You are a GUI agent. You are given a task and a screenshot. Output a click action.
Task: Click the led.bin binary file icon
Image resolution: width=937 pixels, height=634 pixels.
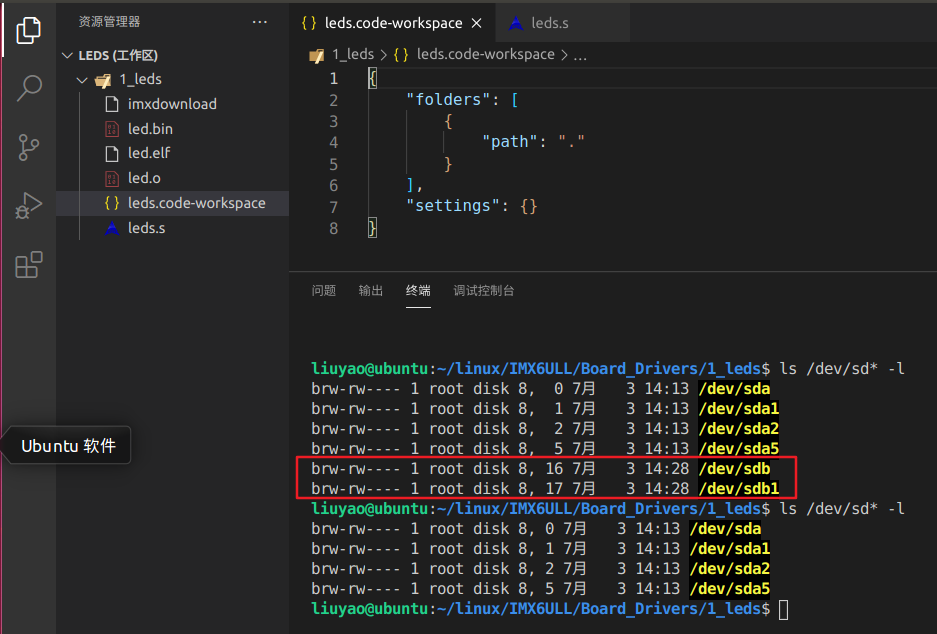tap(112, 129)
